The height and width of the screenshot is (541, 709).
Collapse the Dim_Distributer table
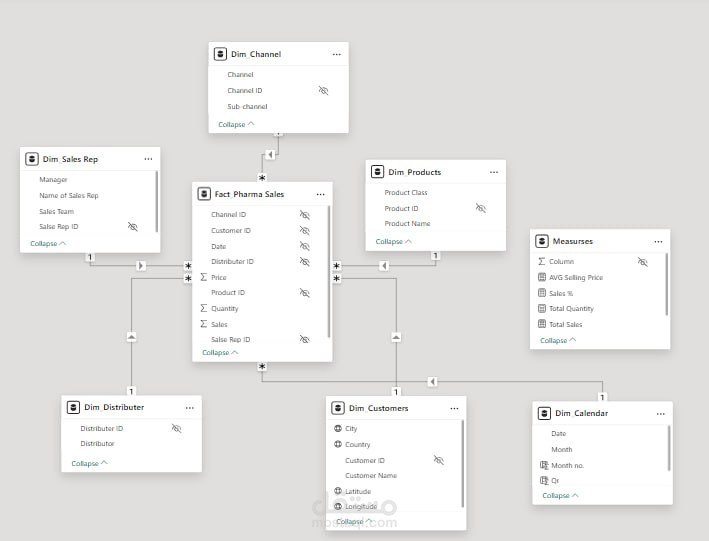[x=89, y=463]
